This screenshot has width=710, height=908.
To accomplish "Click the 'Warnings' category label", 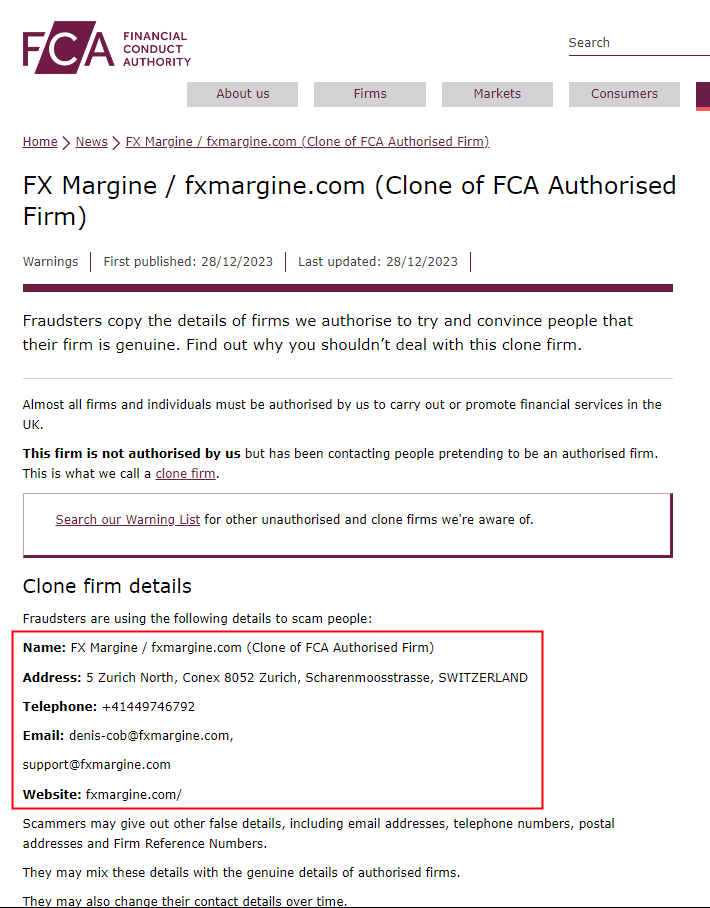I will 50,262.
